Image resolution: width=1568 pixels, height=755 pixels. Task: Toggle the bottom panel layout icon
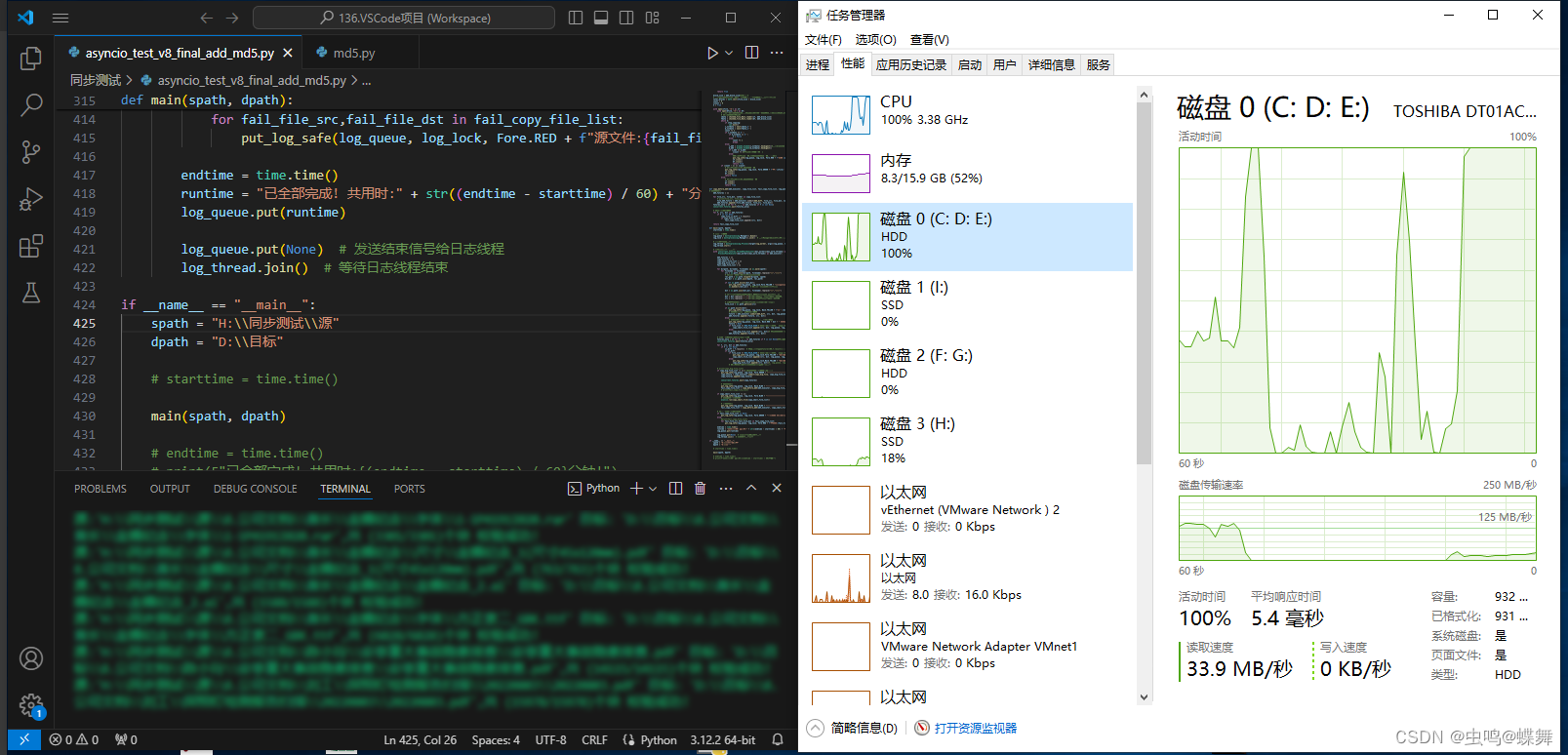(x=601, y=18)
